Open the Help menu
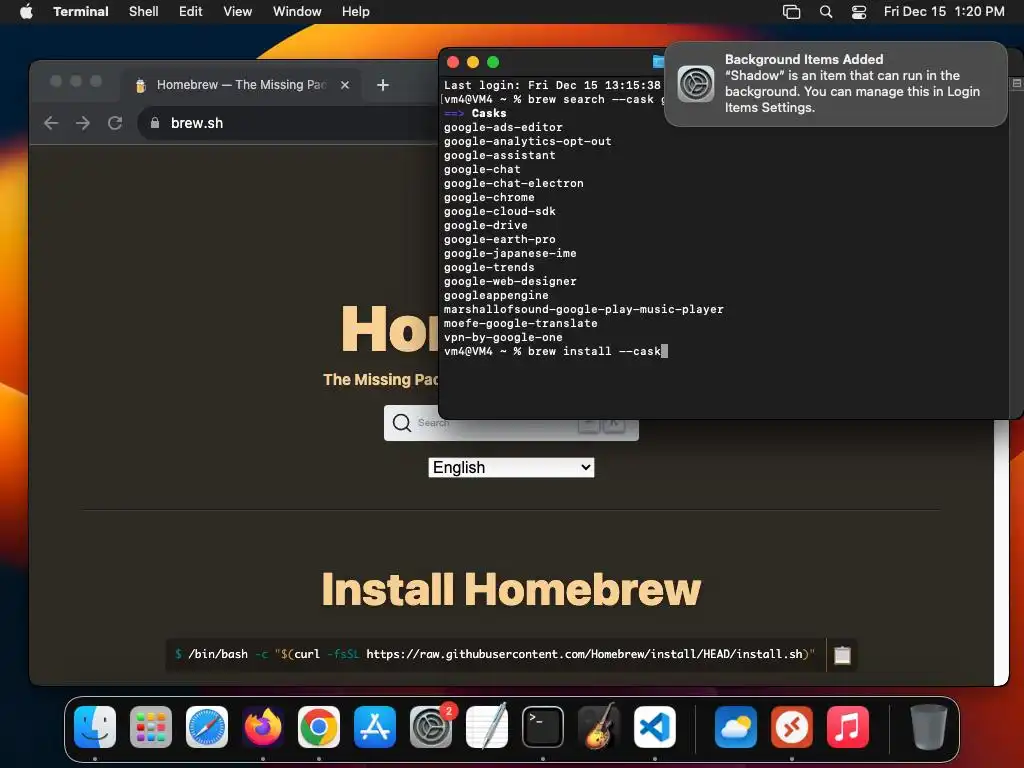Screen dimensions: 1024x768 [x=356, y=11]
